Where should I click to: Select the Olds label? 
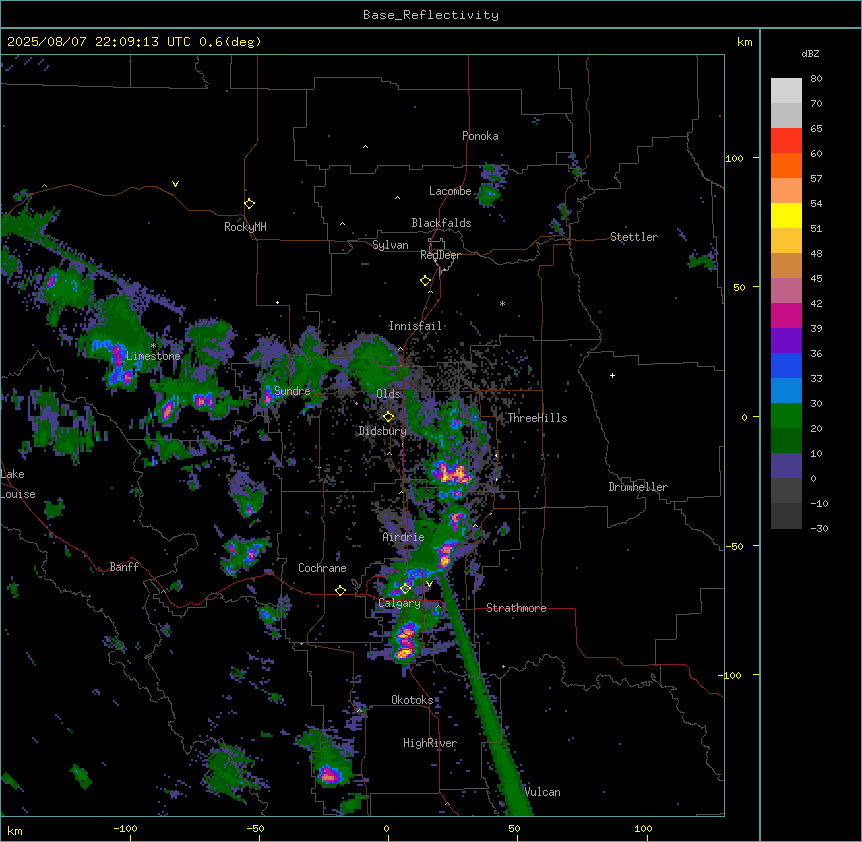pos(389,394)
